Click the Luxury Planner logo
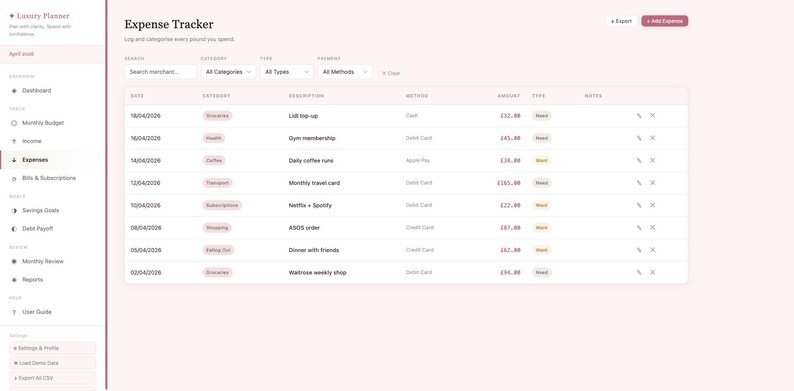Image resolution: width=794 pixels, height=391 pixels. pyautogui.click(x=39, y=16)
